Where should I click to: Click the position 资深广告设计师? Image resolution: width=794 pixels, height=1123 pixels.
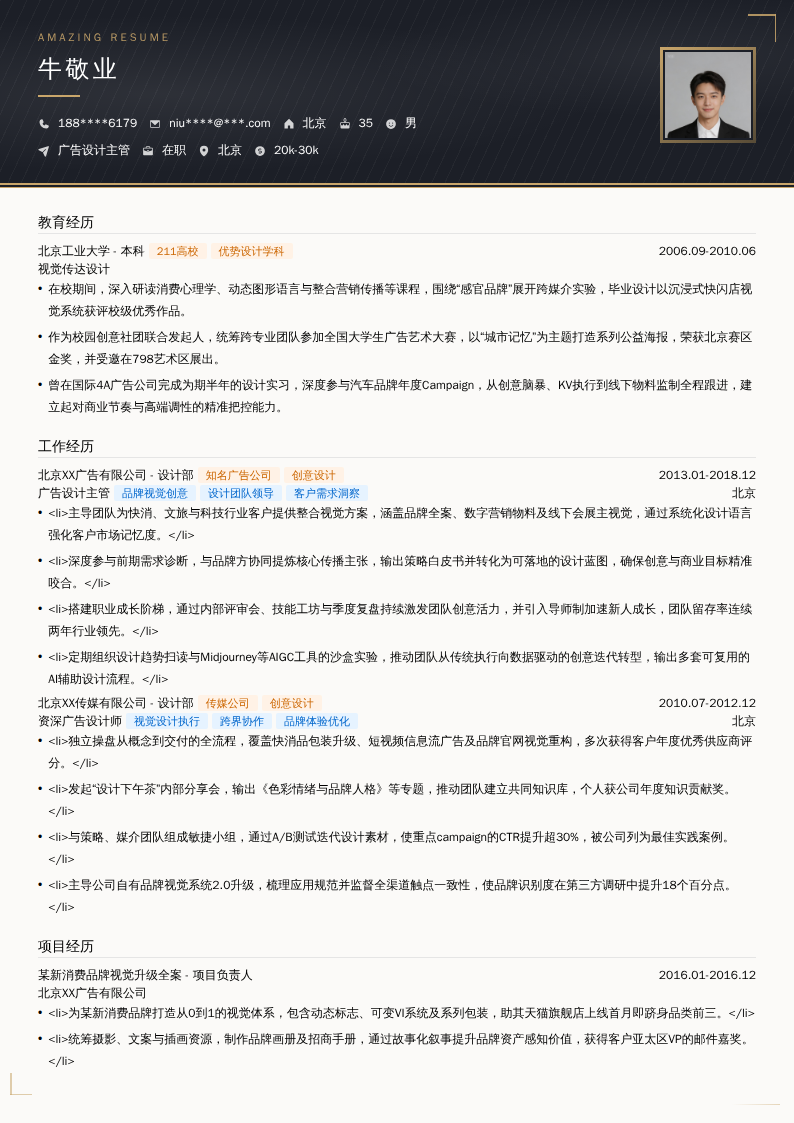(x=80, y=721)
